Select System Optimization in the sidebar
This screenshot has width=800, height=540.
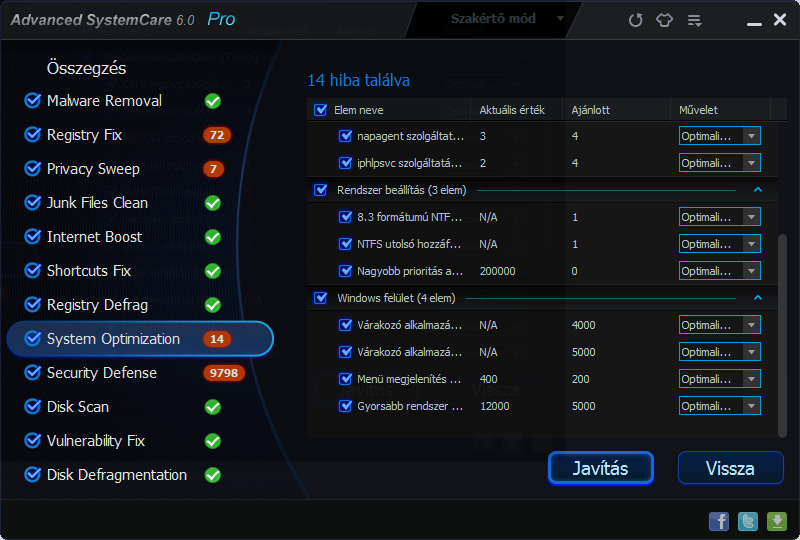[x=140, y=339]
